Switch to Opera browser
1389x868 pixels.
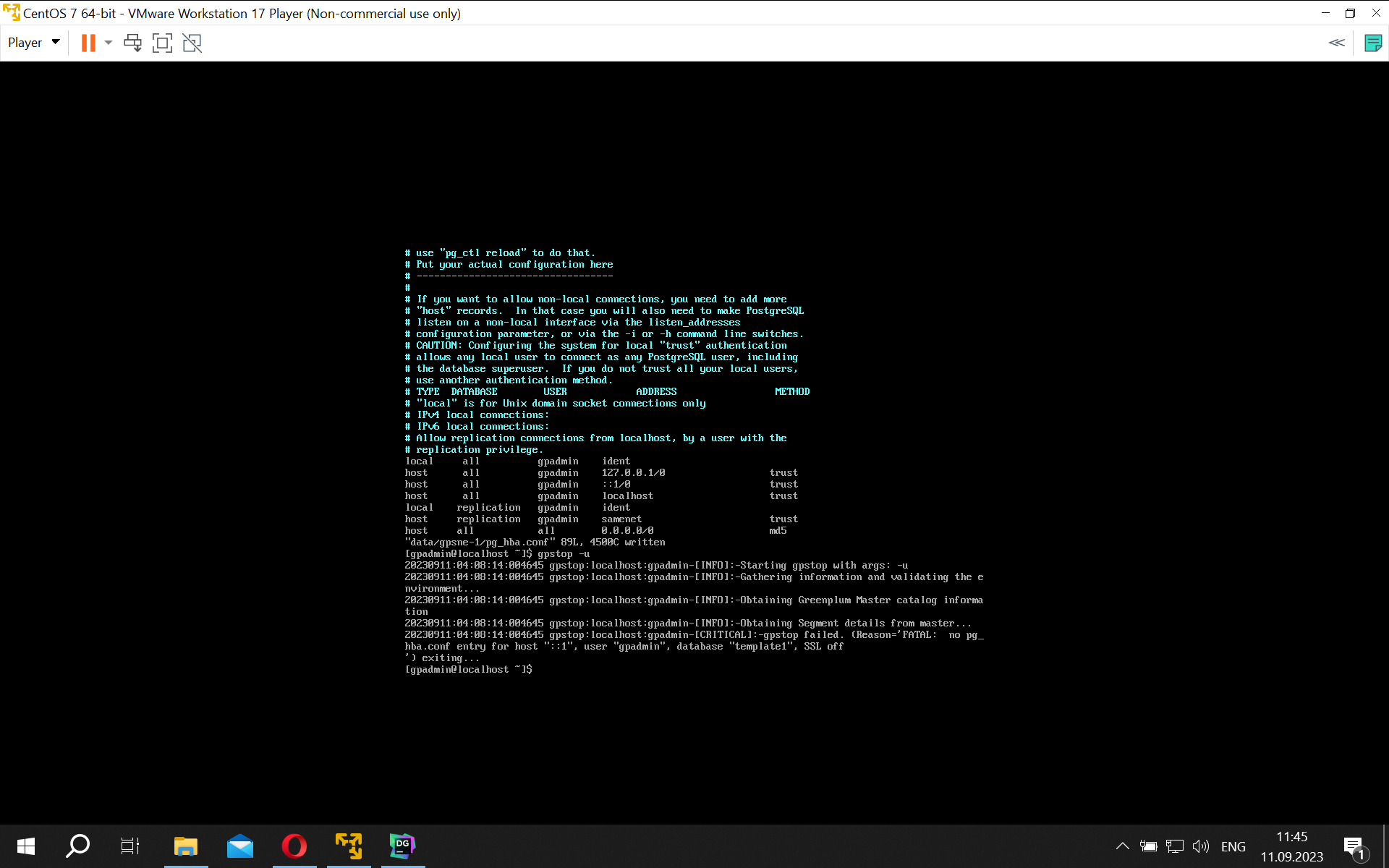tap(294, 846)
